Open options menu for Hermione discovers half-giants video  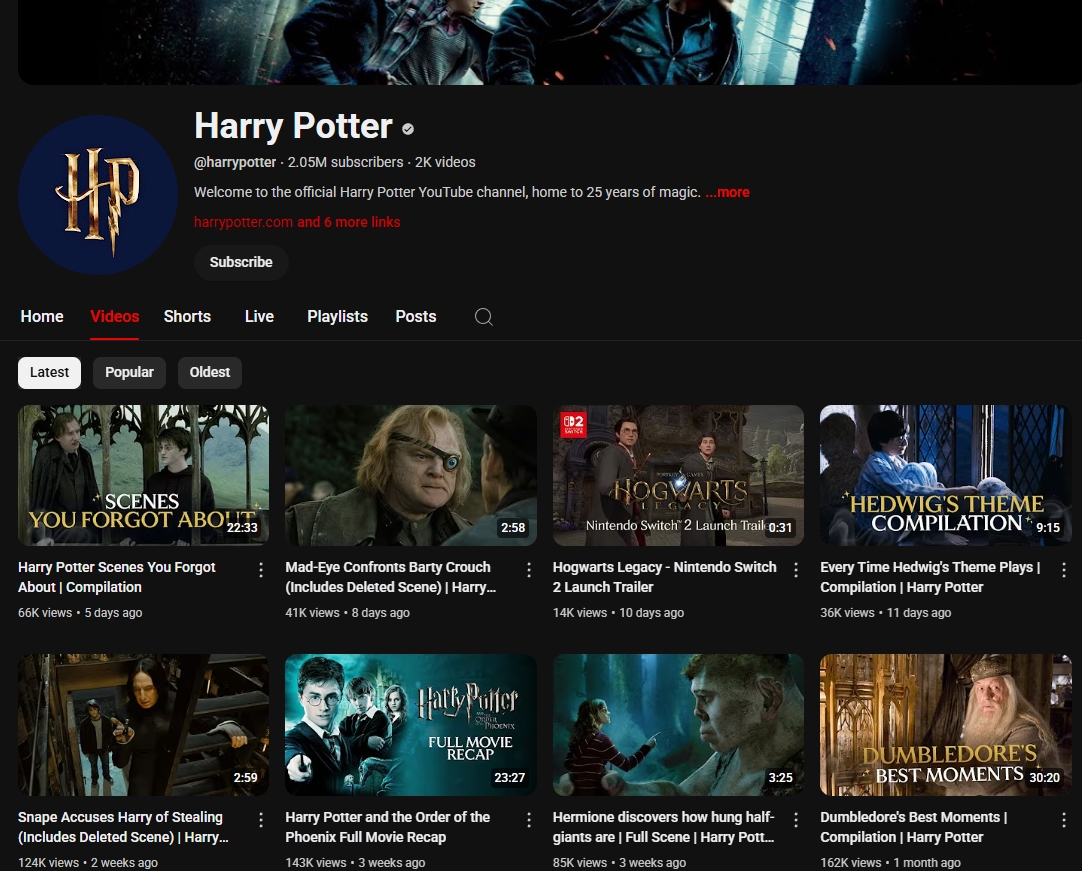pyautogui.click(x=796, y=819)
